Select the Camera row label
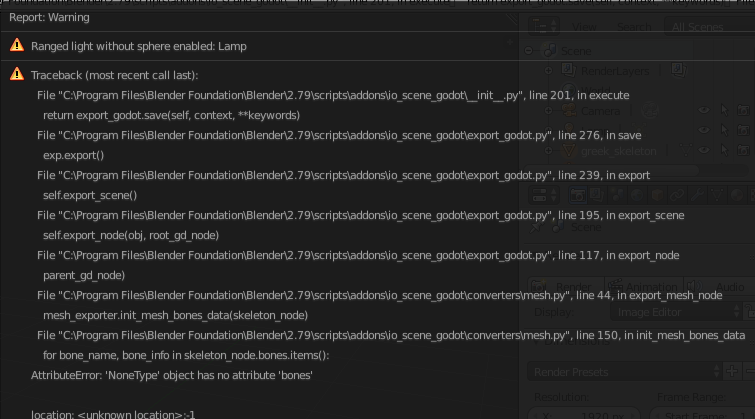This screenshot has width=755, height=419. point(600,111)
